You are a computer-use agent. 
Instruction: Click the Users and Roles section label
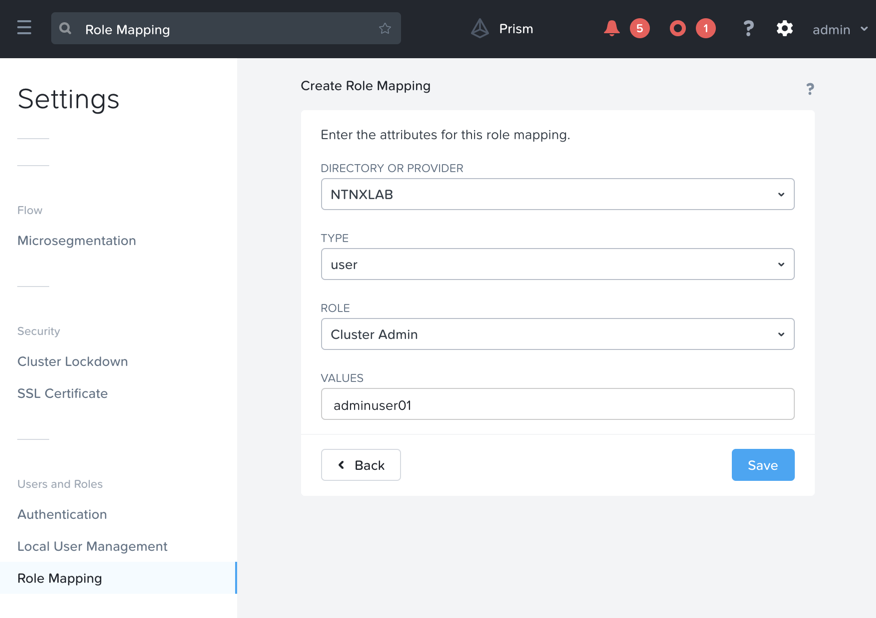point(60,484)
